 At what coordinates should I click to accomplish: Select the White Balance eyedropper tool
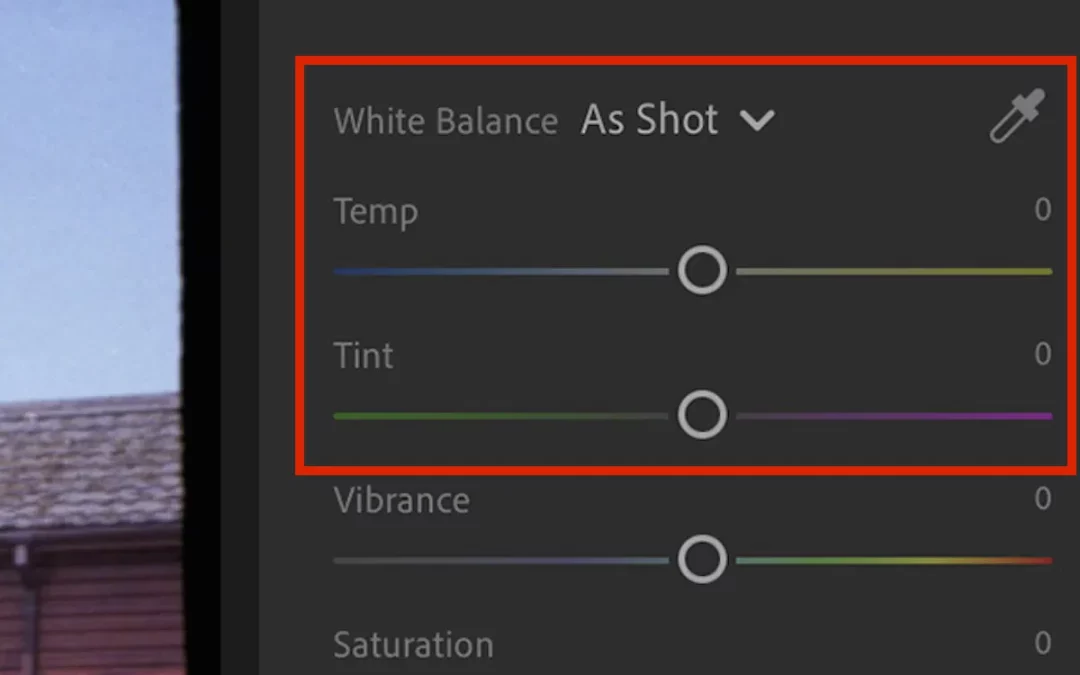[x=1017, y=117]
